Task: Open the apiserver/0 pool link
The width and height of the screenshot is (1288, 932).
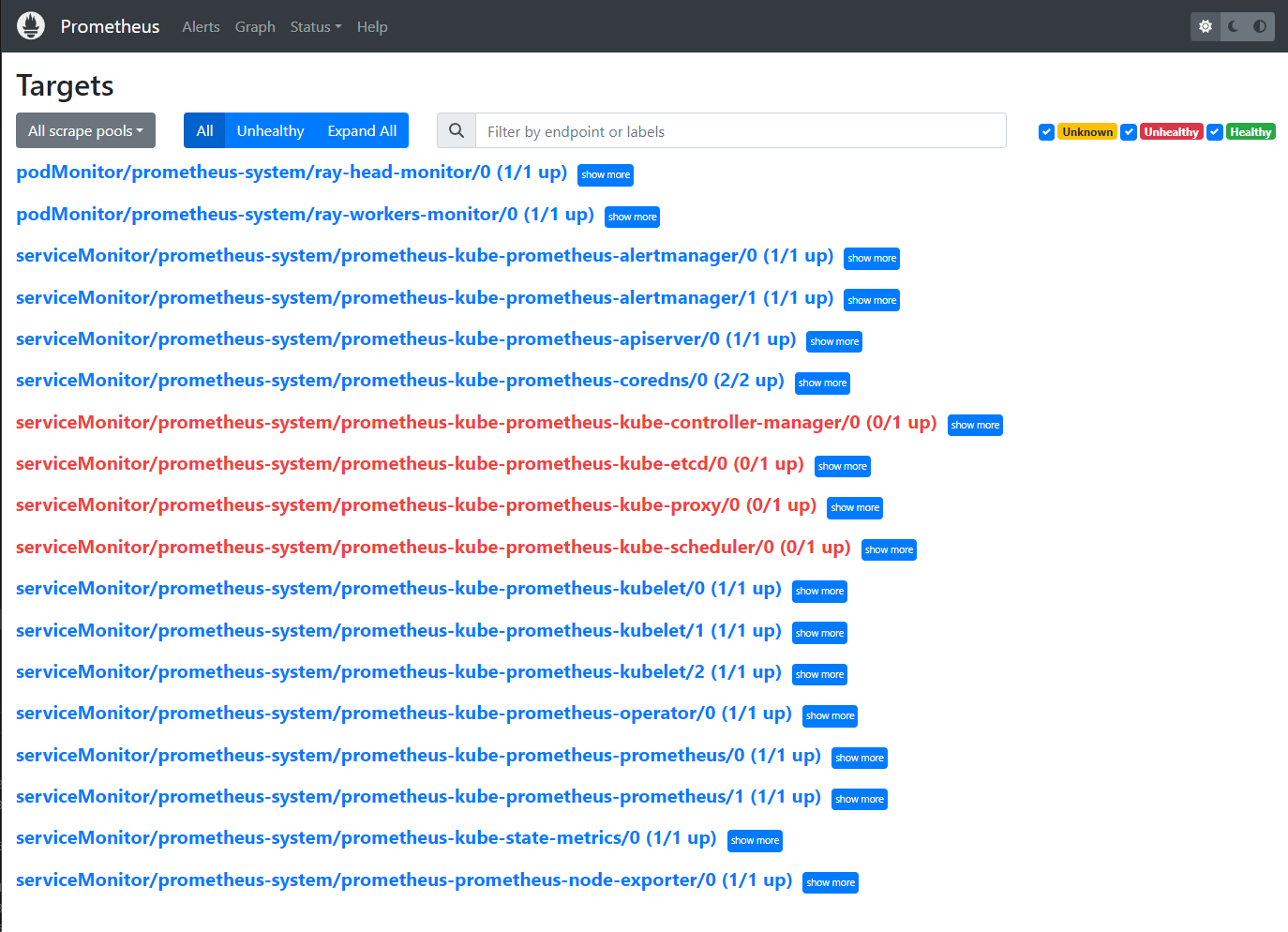Action: (406, 339)
